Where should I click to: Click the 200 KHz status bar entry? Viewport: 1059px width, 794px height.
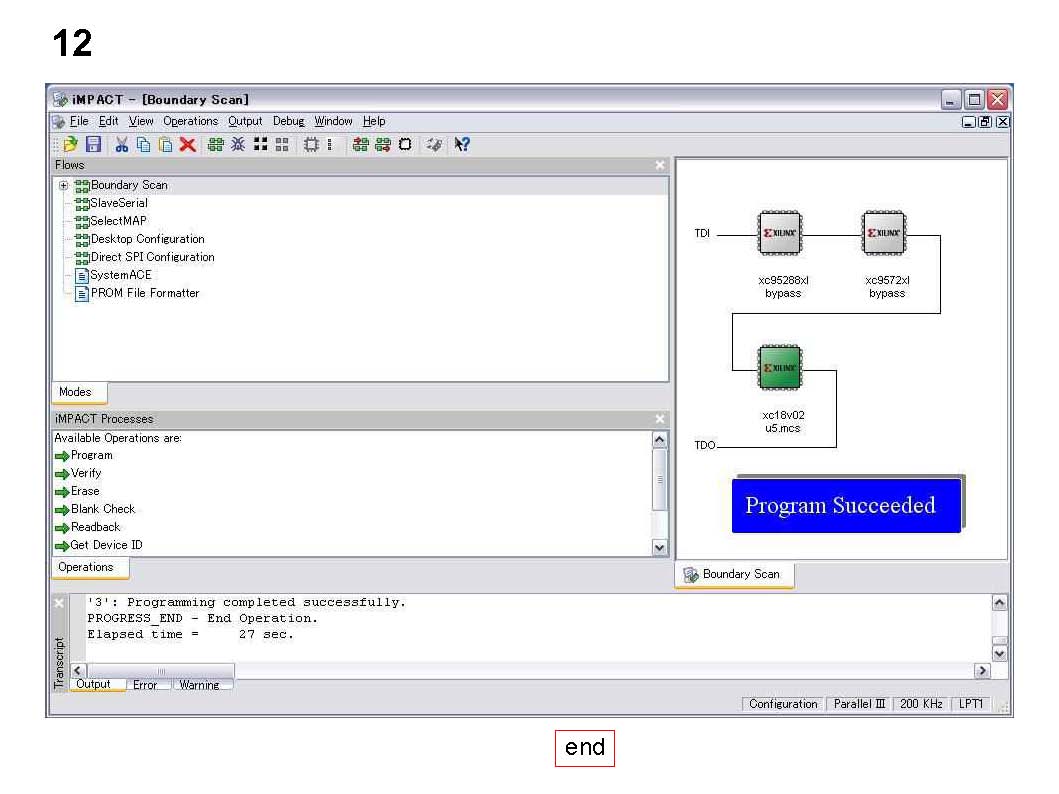921,704
